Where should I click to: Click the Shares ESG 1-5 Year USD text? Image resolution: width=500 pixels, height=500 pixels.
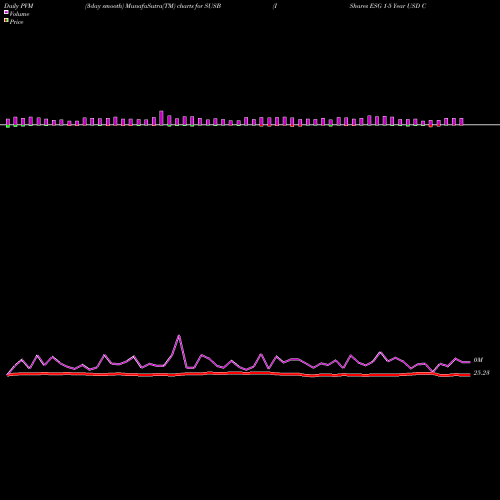pyautogui.click(x=385, y=6)
